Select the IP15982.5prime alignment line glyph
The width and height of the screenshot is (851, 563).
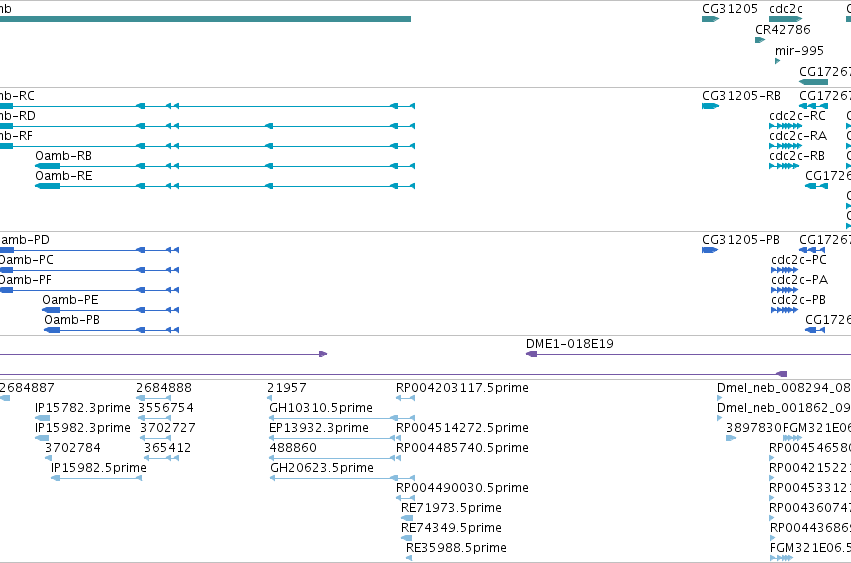pos(97,478)
